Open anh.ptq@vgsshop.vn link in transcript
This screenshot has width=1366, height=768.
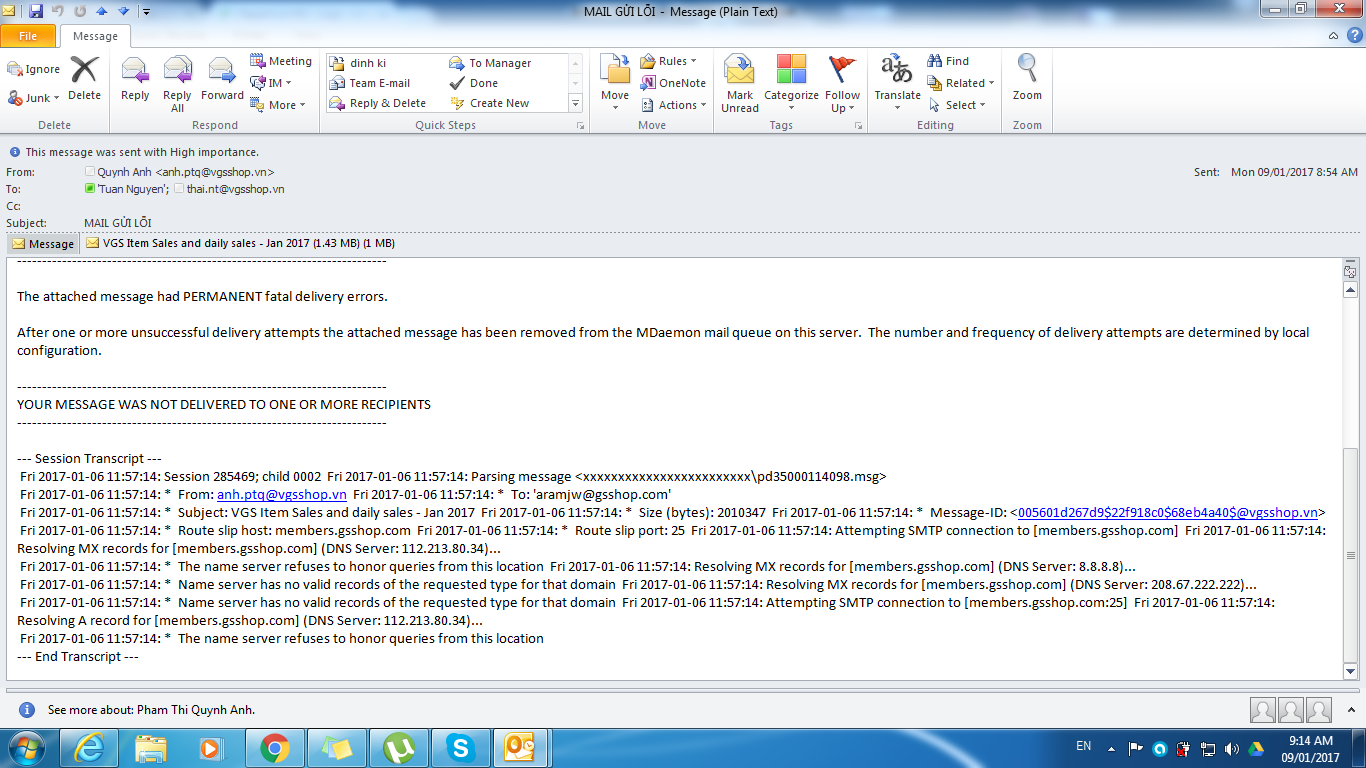282,494
